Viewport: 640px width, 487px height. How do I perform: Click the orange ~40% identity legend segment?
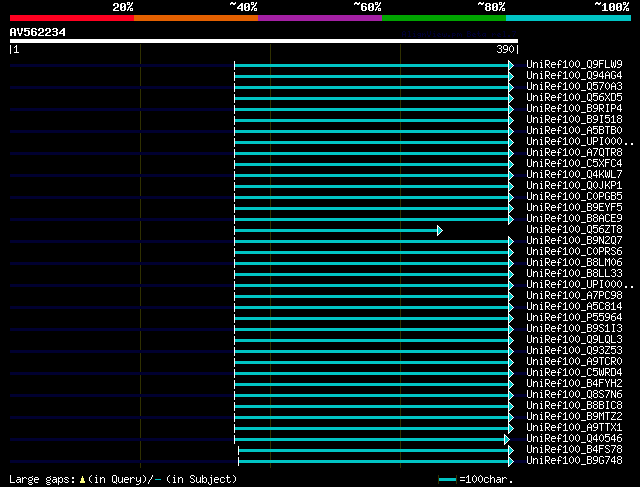click(x=196, y=18)
